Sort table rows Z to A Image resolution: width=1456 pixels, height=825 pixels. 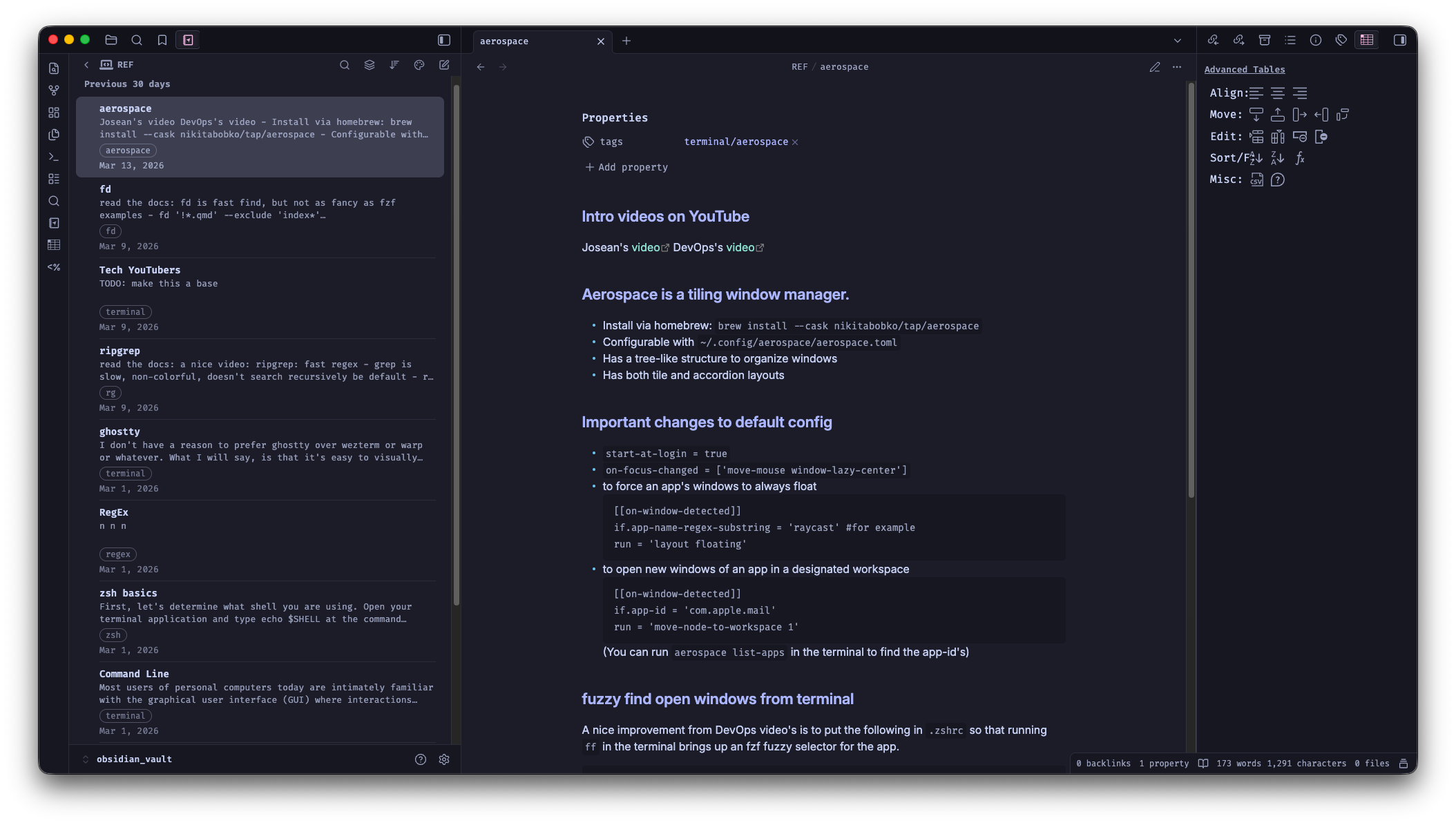[1278, 158]
